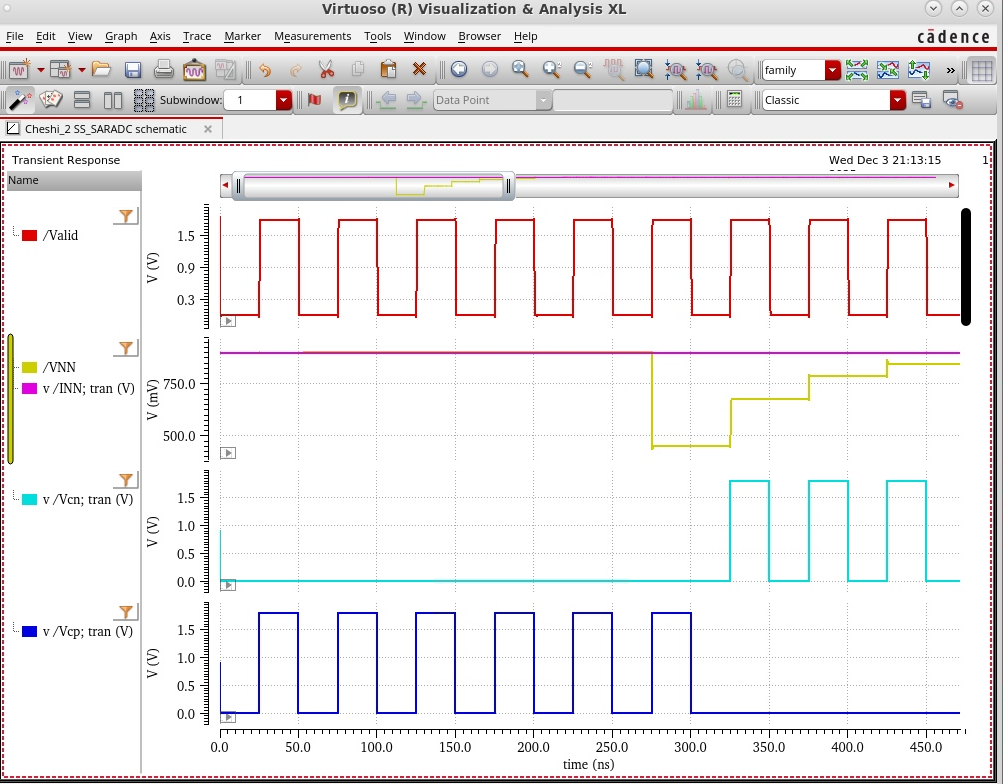The height and width of the screenshot is (784, 1003).
Task: Select the v /Vcp trace entry
Action: pos(88,631)
